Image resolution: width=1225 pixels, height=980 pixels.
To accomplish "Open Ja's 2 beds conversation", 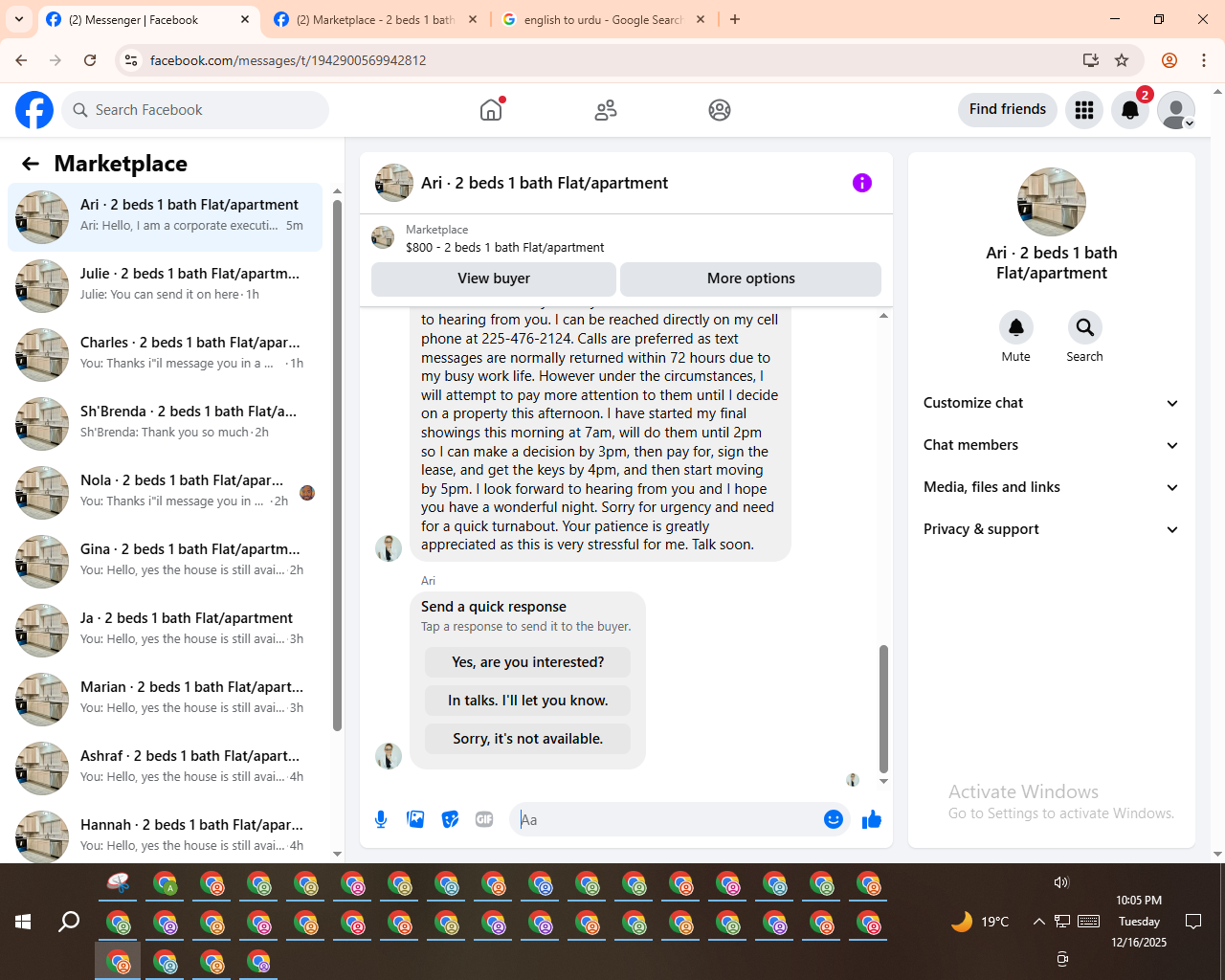I will tap(166, 630).
